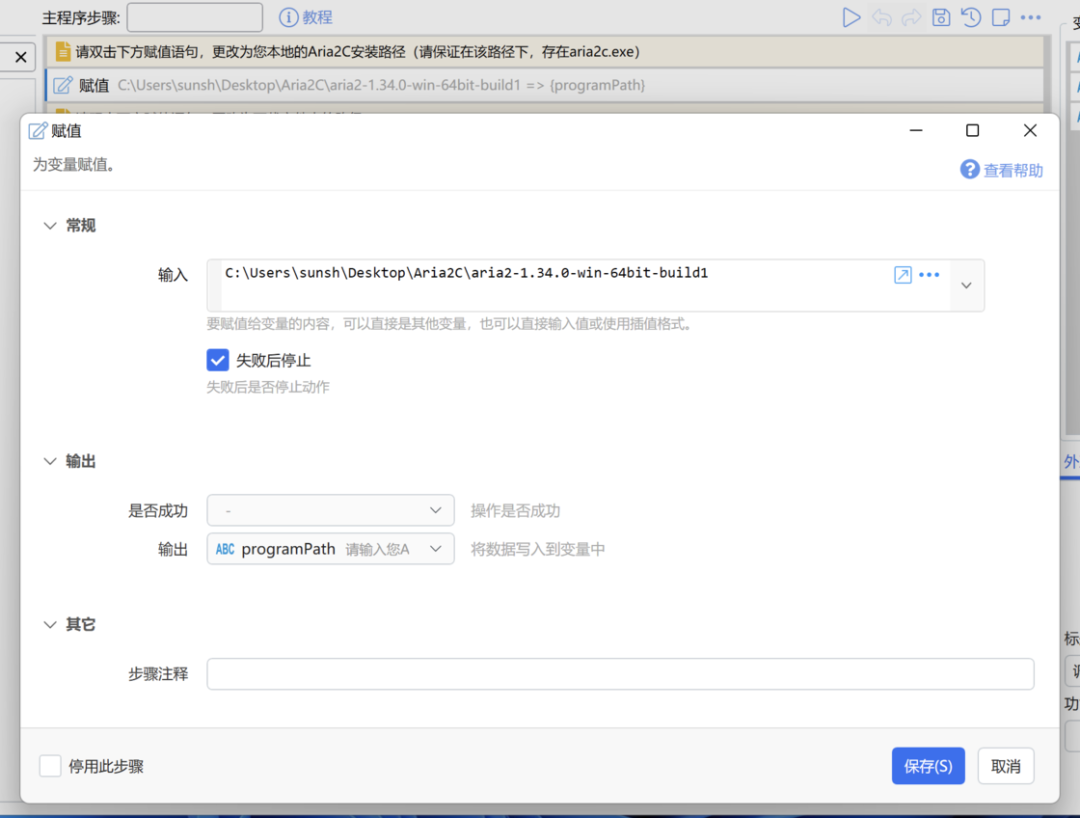The height and width of the screenshot is (818, 1080).
Task: Uncheck the 失败后停止 checkbox
Action: (218, 359)
